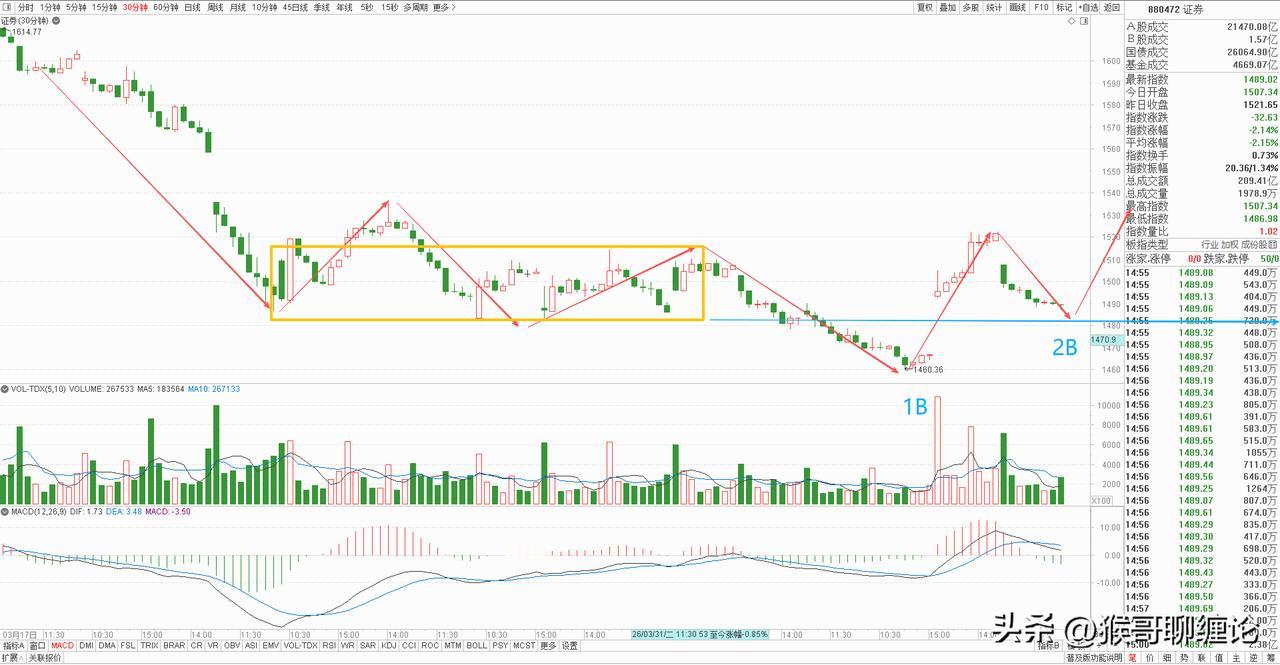This screenshot has width=1280, height=665.
Task: Select the RSI indicator
Action: click(x=329, y=645)
